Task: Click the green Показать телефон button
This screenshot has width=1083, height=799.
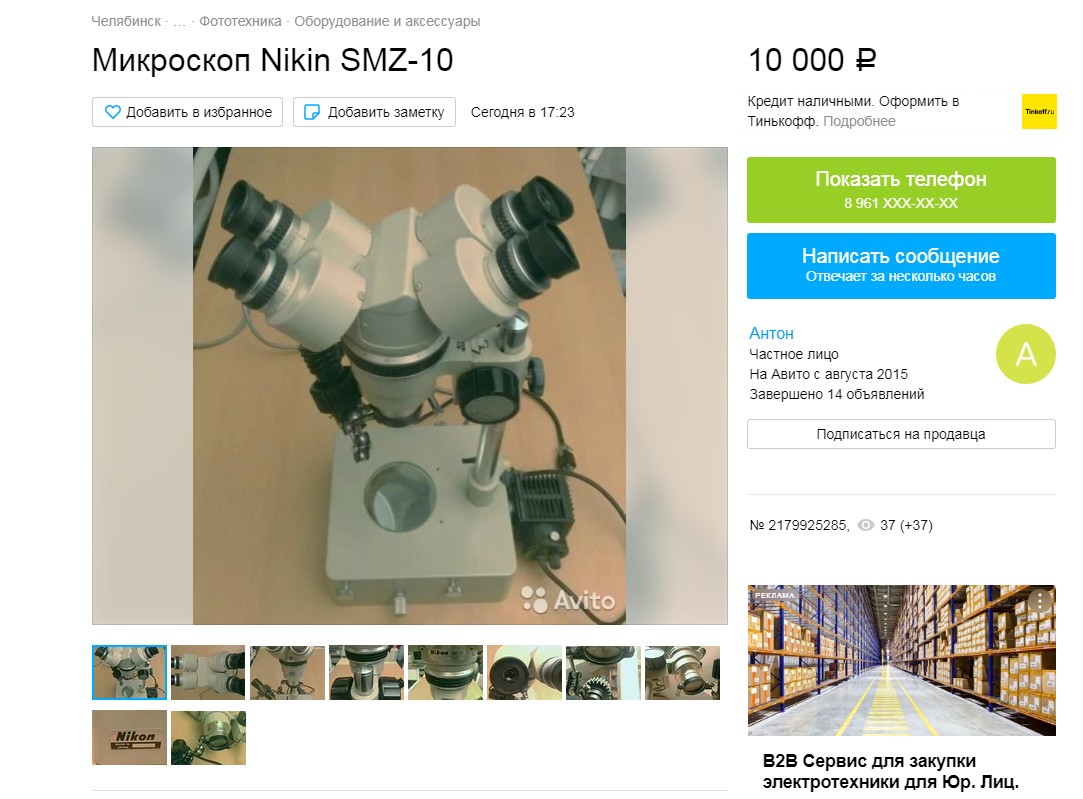Action: click(901, 190)
